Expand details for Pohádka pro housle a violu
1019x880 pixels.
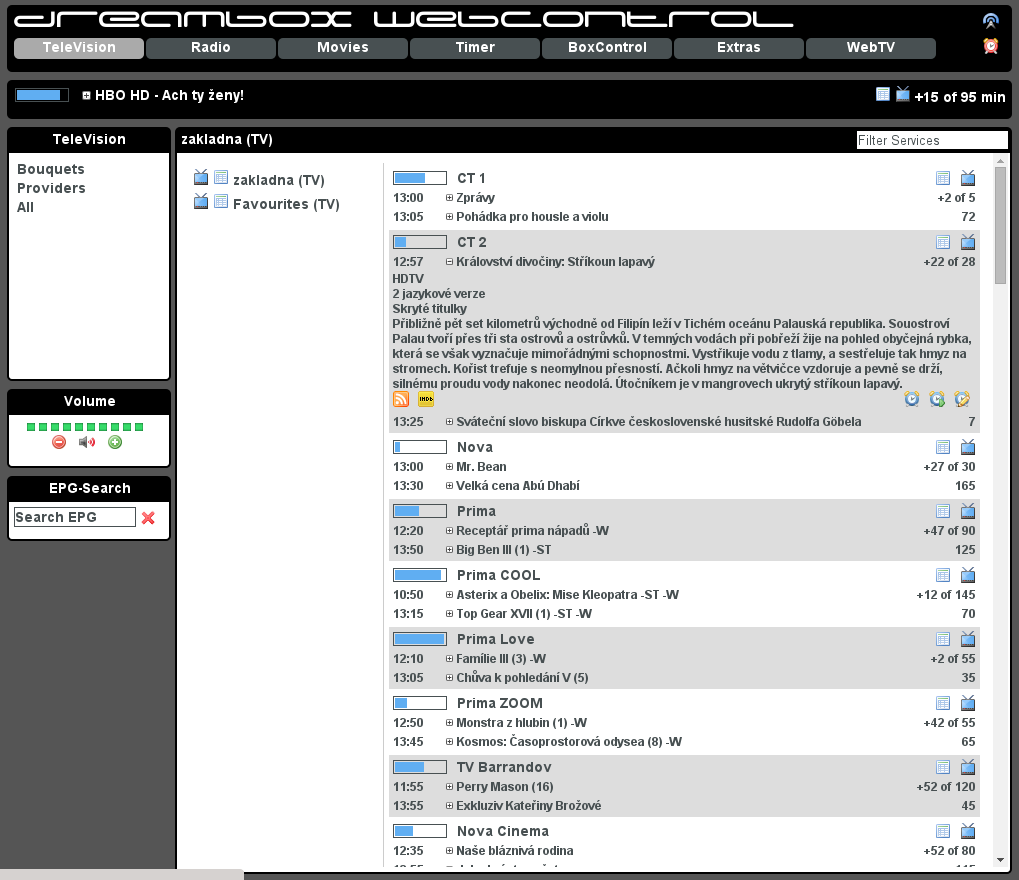(x=449, y=216)
